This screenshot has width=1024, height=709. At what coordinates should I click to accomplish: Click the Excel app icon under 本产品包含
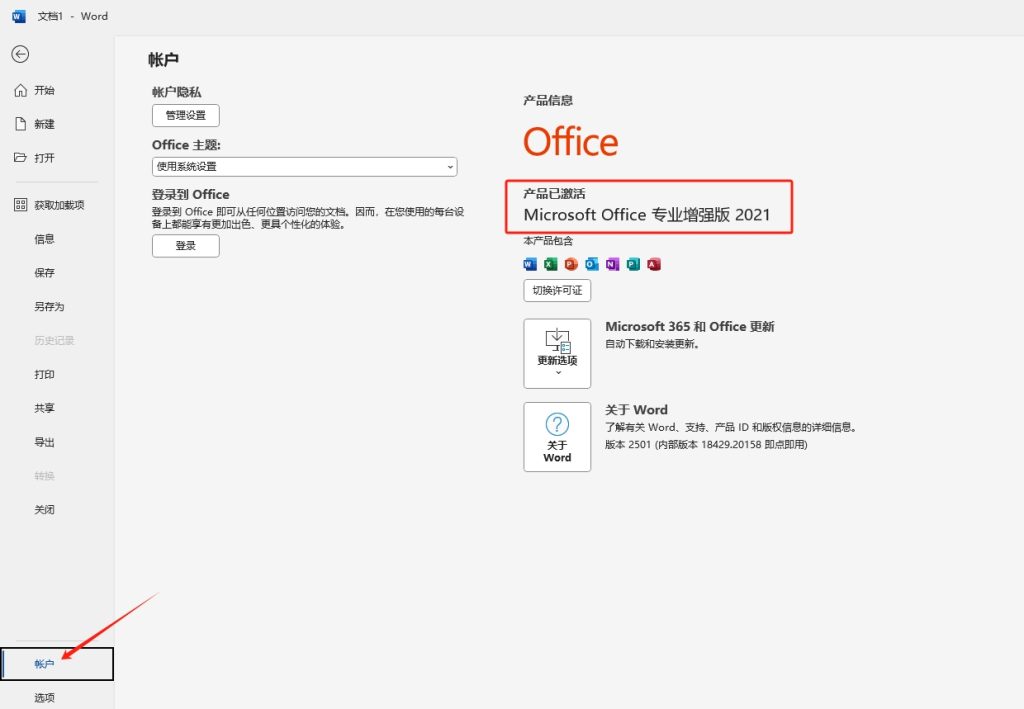click(x=551, y=264)
